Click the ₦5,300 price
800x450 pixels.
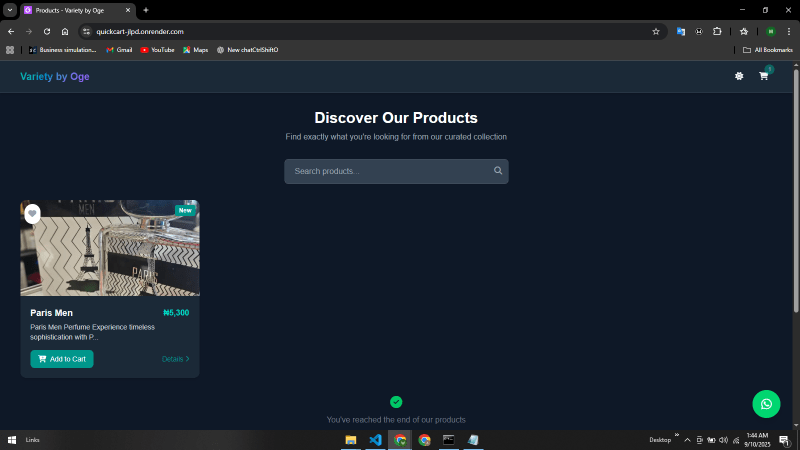coord(176,313)
